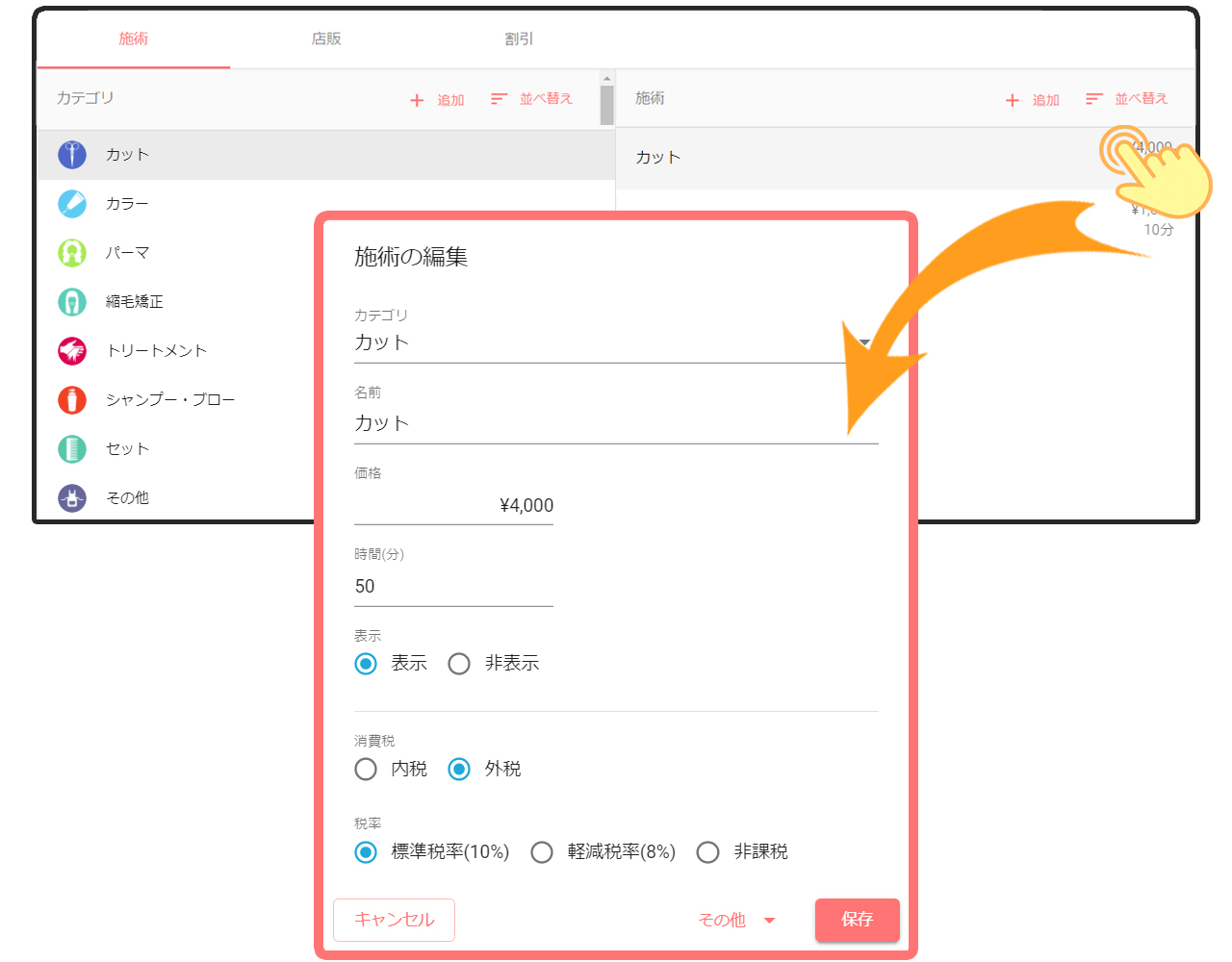
Task: Click the シャンプー・ブロー bottle icon
Action: click(x=72, y=399)
